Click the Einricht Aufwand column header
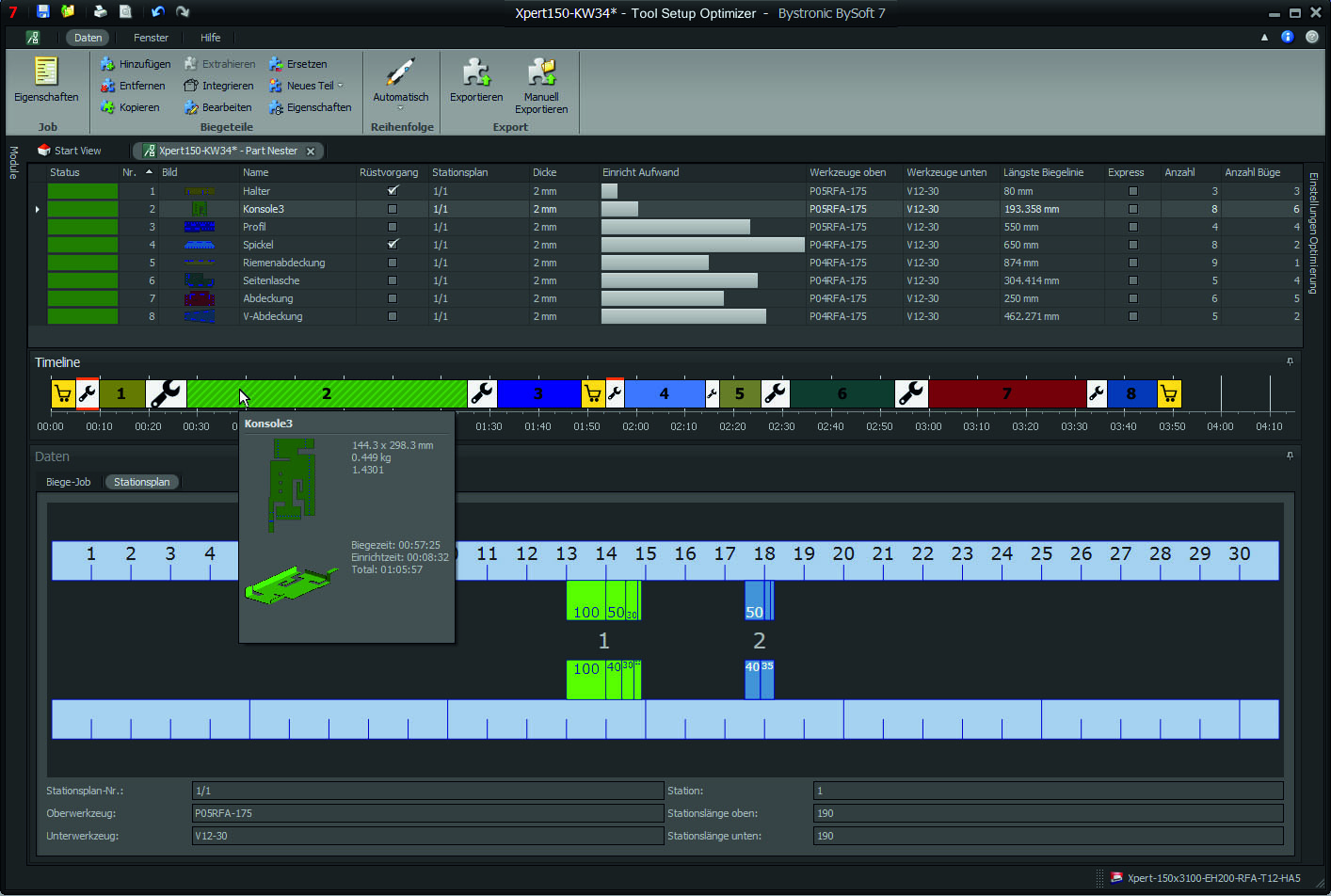 [x=640, y=172]
